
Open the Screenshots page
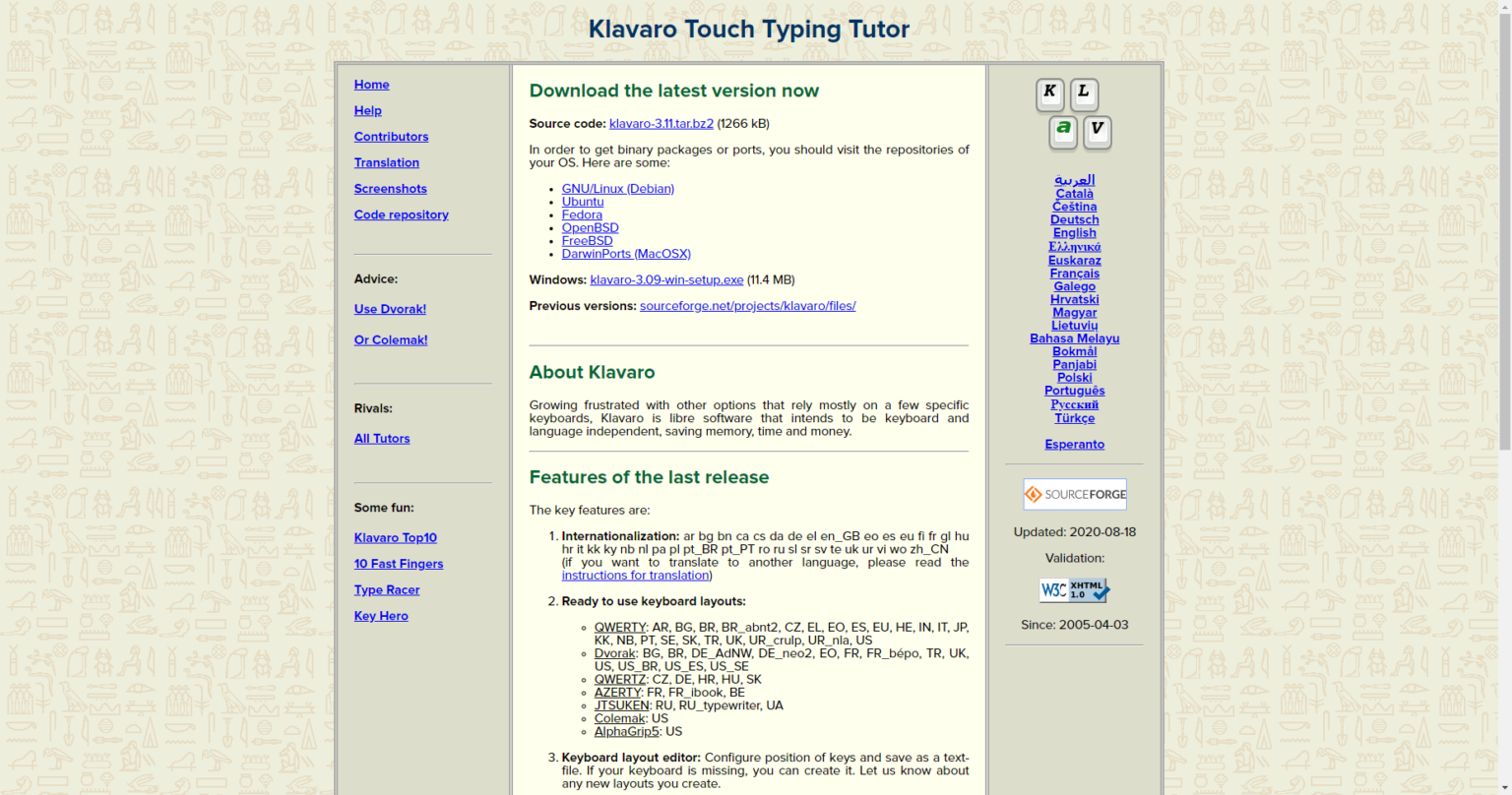tap(390, 188)
